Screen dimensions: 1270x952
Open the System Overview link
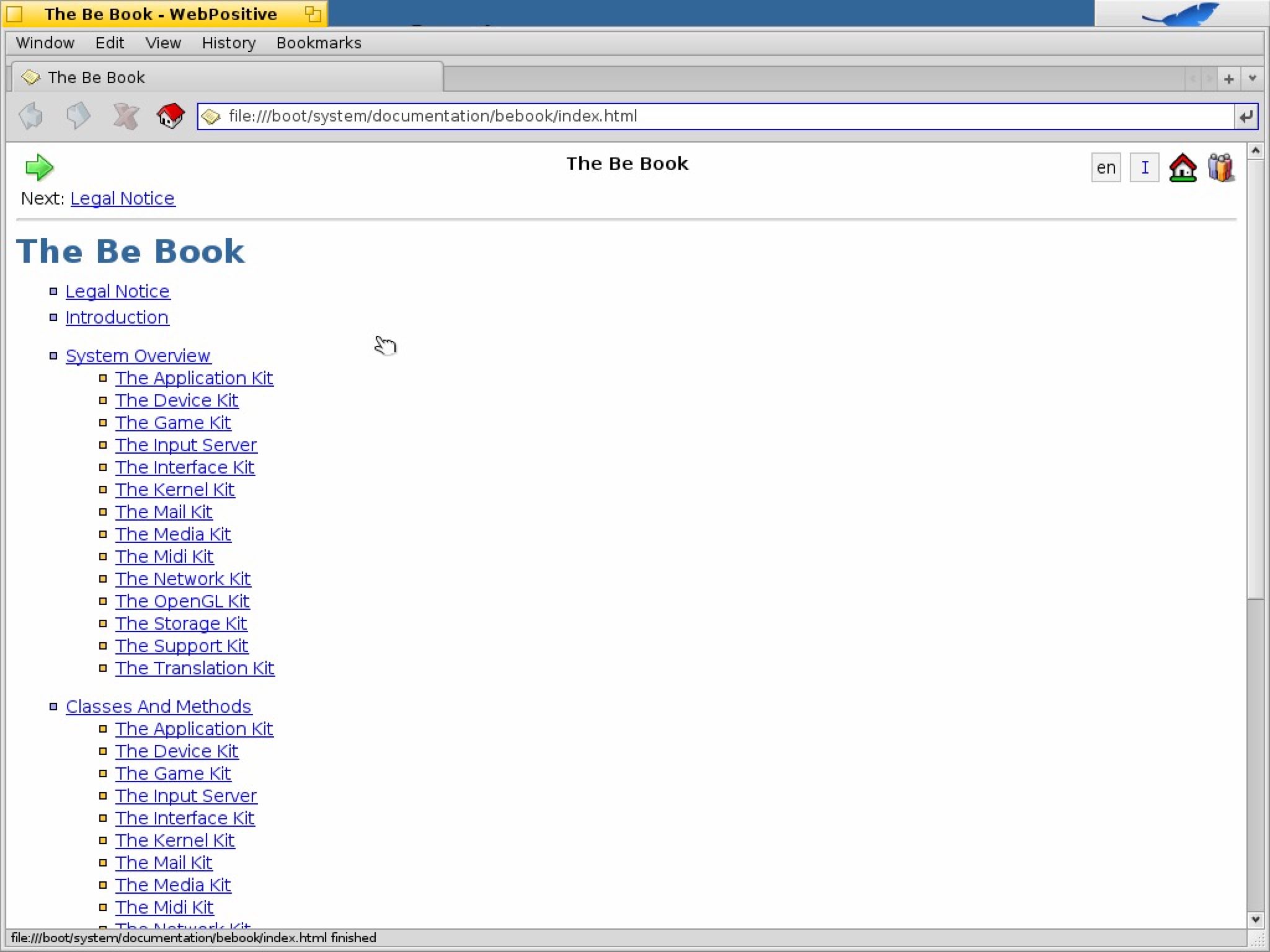pos(138,356)
